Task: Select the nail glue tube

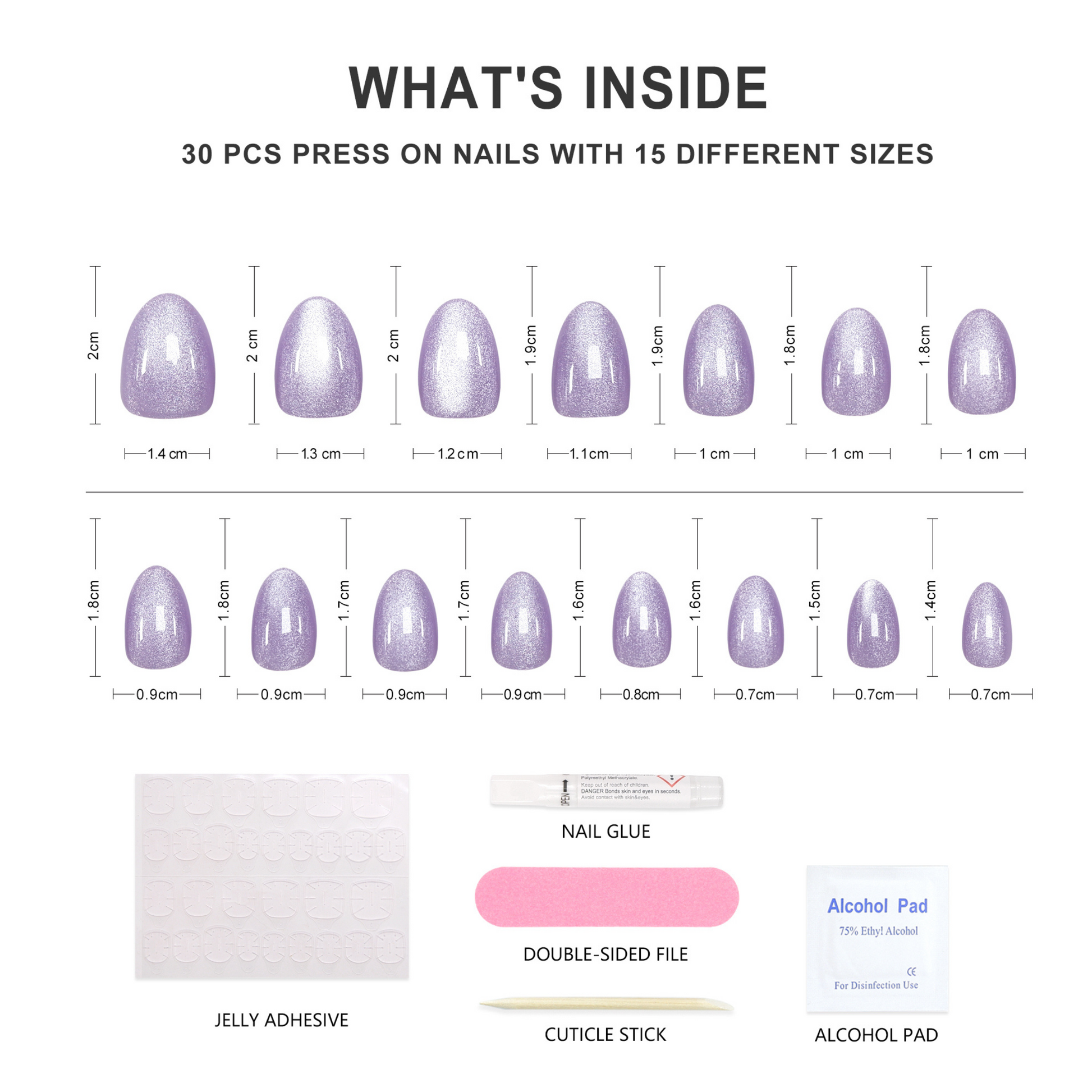Action: point(606,790)
